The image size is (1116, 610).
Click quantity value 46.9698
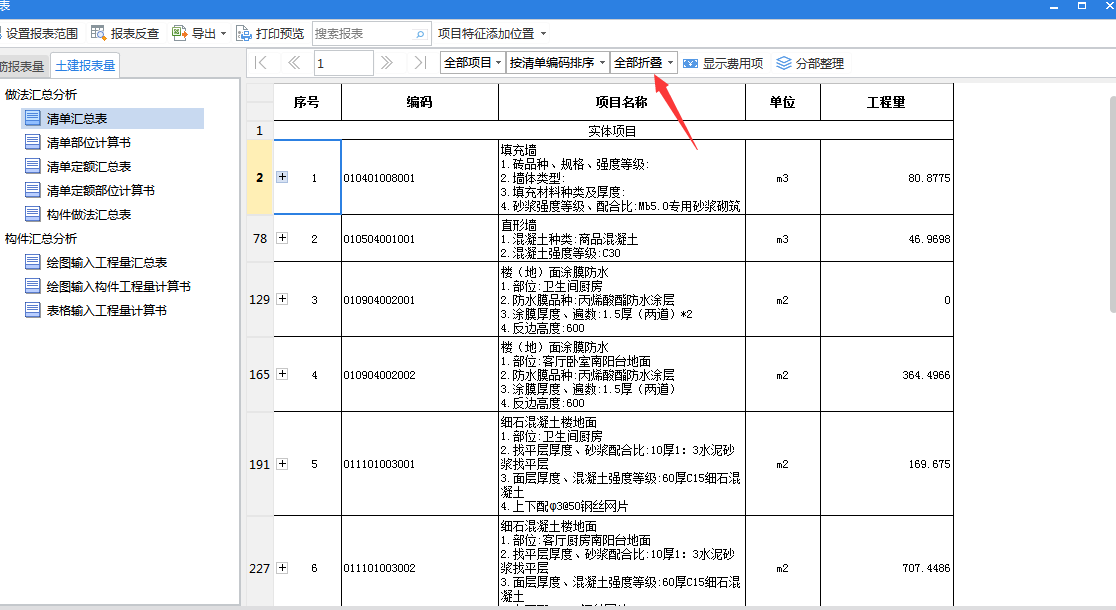929,239
